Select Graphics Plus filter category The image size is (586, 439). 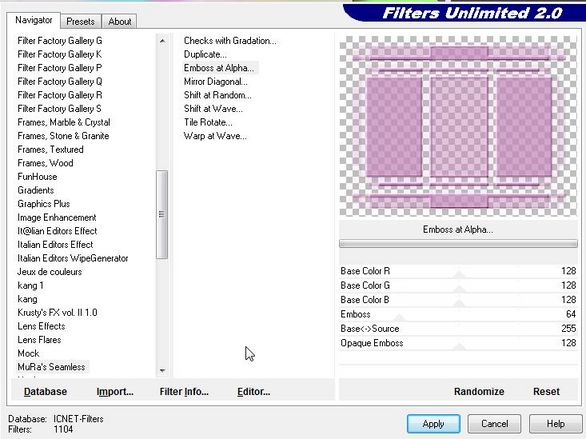coord(44,204)
